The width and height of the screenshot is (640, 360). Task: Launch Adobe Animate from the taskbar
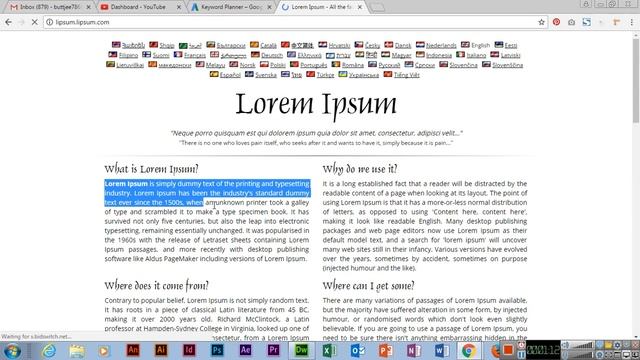[x=133, y=350]
